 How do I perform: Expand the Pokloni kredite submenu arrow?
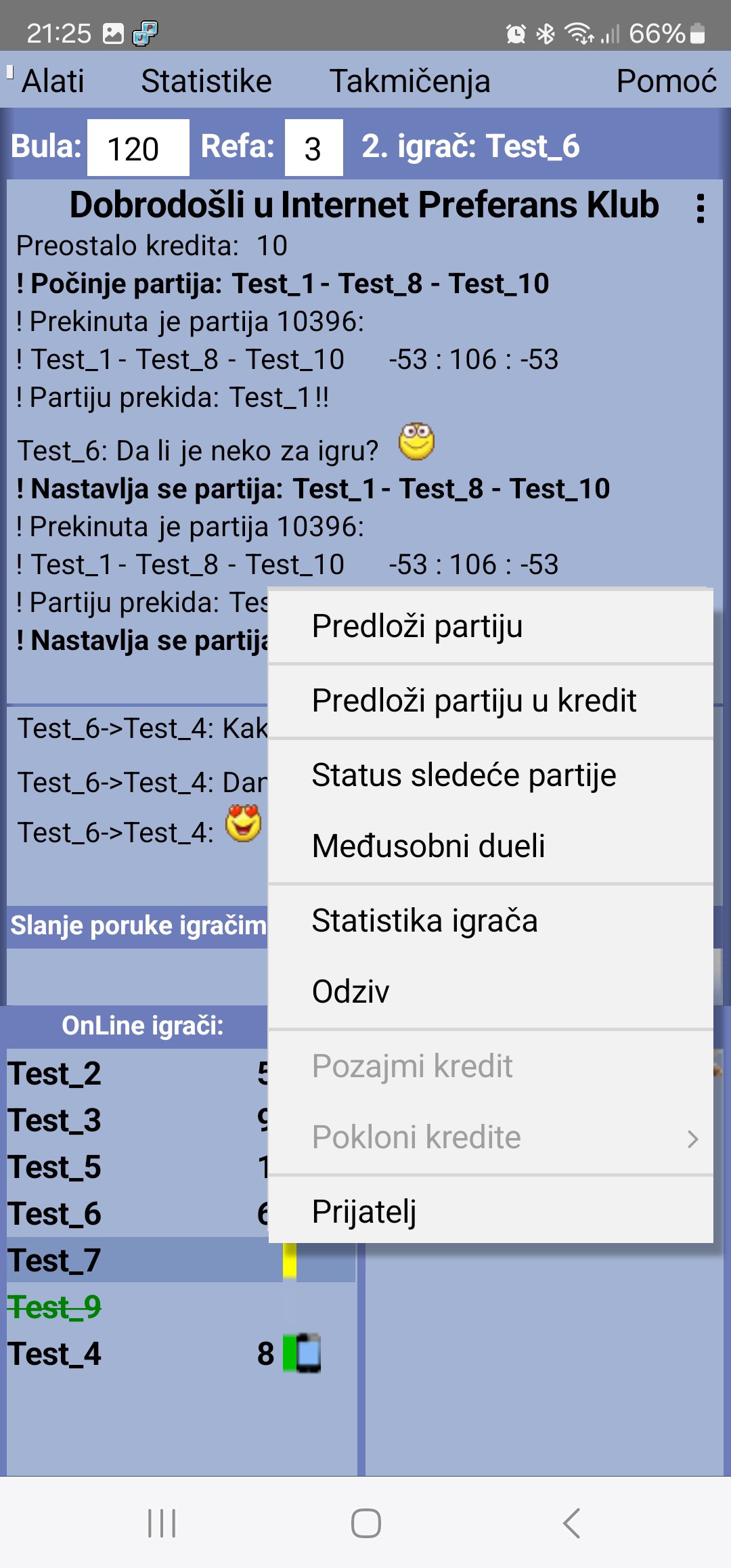(692, 1139)
